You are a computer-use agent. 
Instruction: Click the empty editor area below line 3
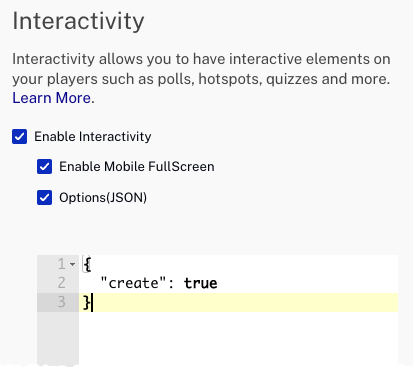[238, 338]
